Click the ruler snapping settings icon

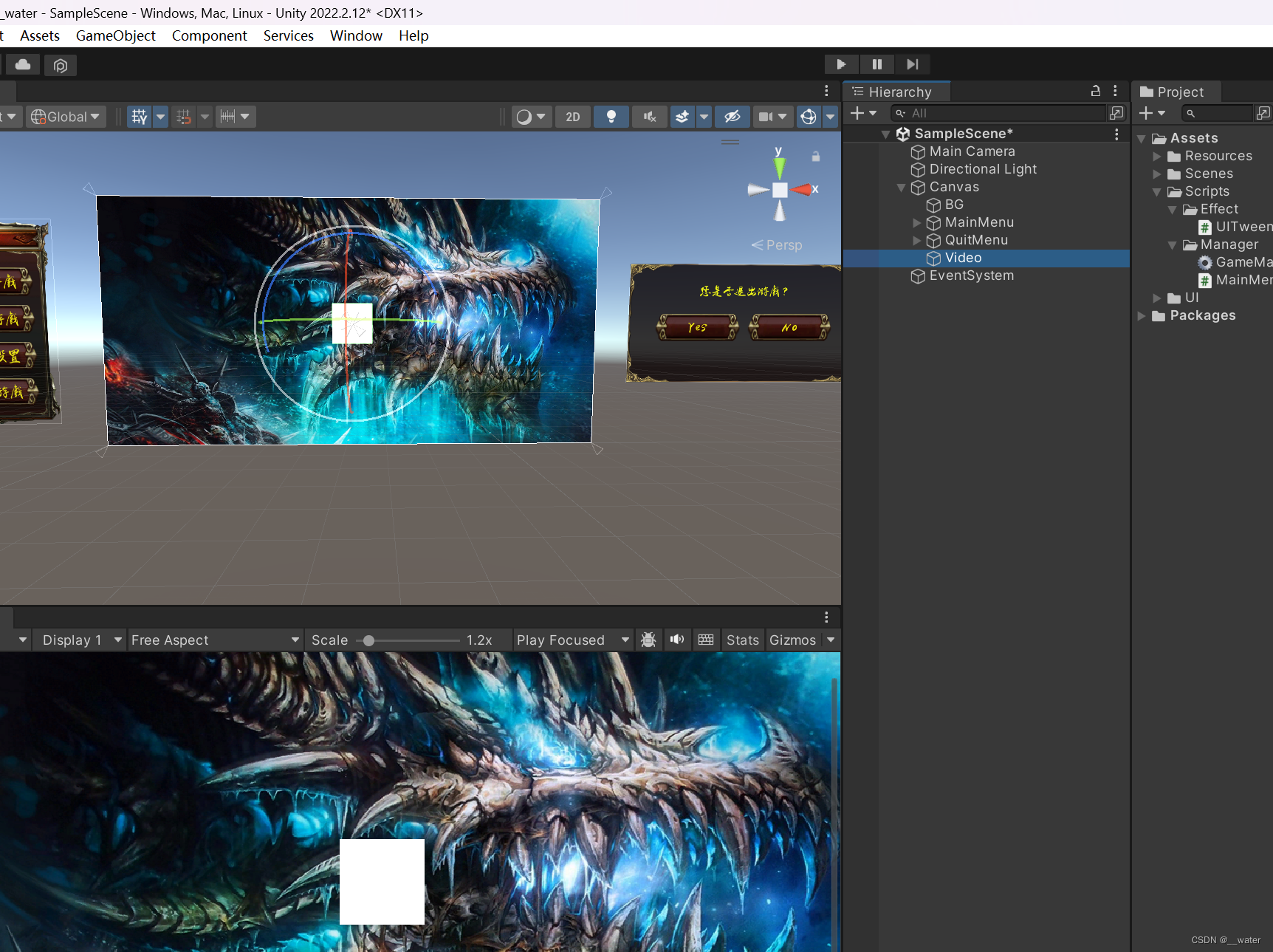pyautogui.click(x=227, y=117)
